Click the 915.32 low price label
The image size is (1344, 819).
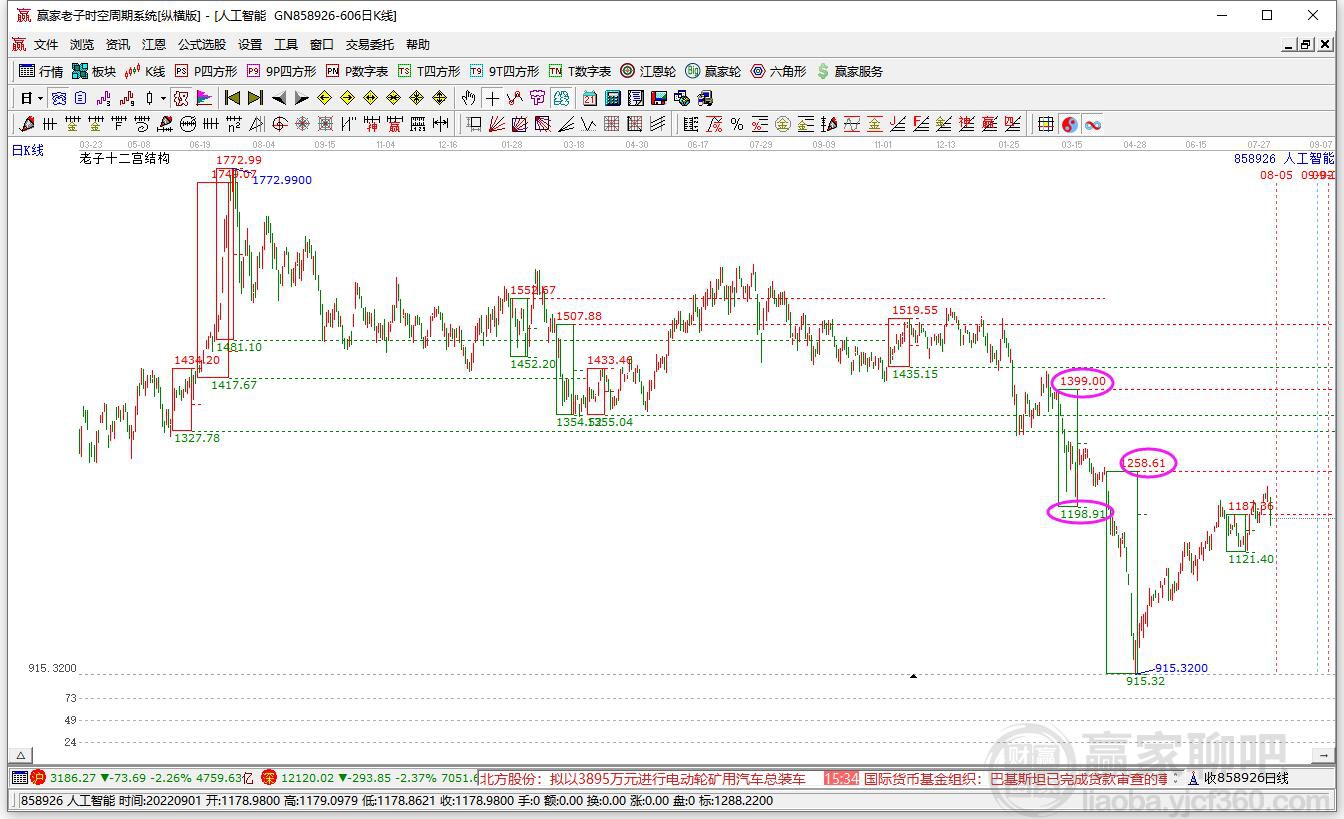tap(1145, 681)
